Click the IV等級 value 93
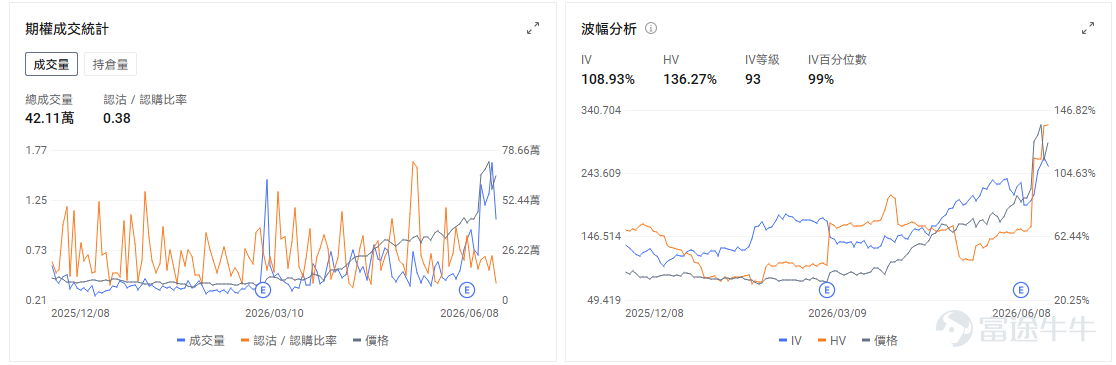The image size is (1116, 365). [753, 79]
